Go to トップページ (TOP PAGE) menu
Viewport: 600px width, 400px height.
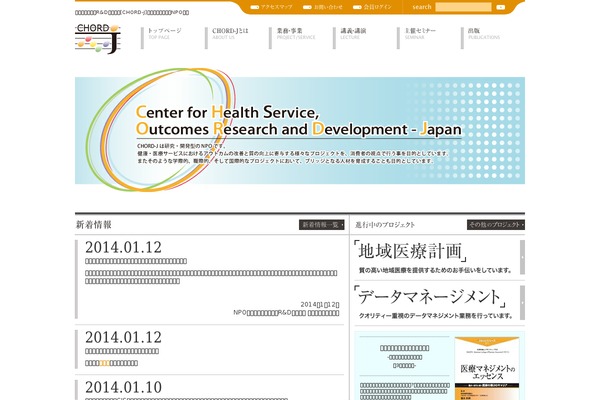click(x=161, y=38)
